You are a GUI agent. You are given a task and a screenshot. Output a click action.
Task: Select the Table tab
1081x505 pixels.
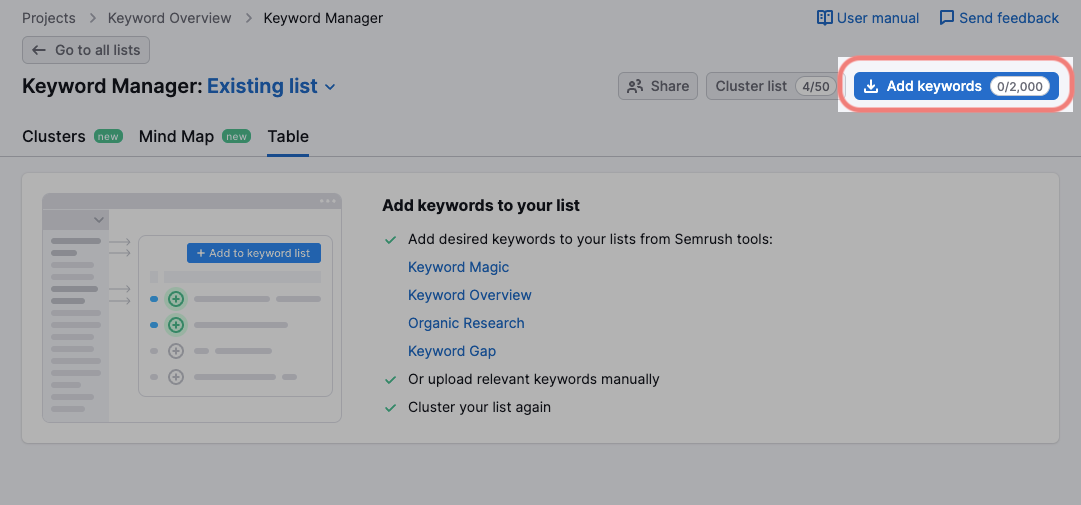click(x=288, y=136)
